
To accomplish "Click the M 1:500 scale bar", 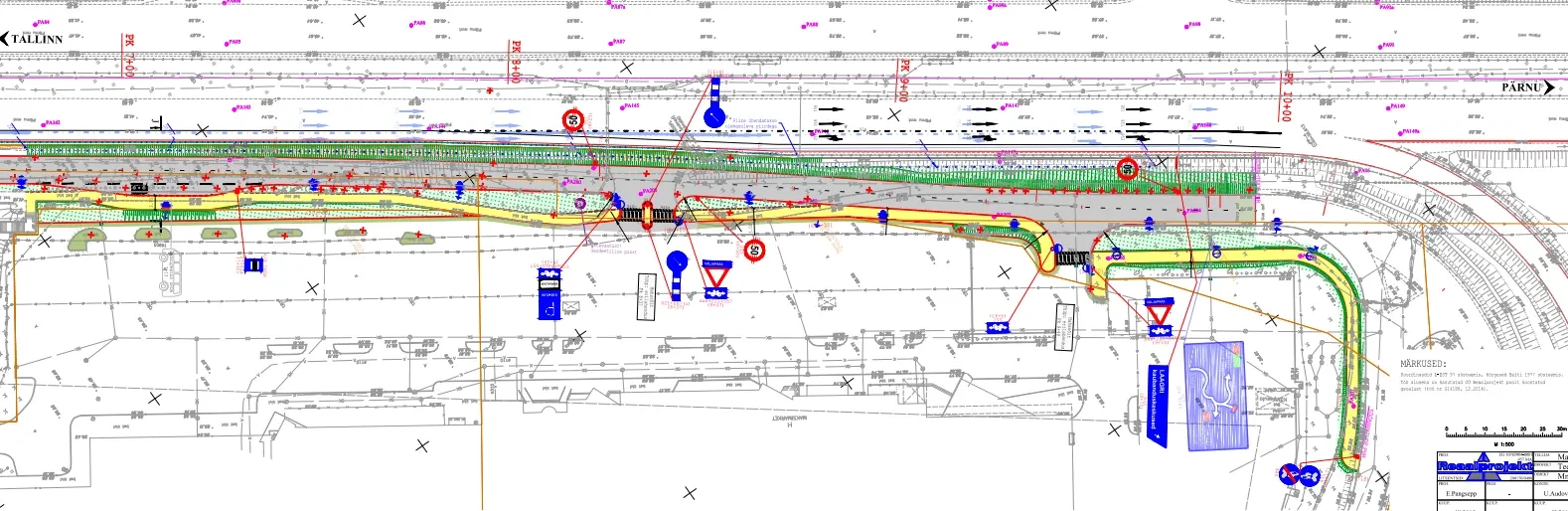I will pyautogui.click(x=1504, y=434).
